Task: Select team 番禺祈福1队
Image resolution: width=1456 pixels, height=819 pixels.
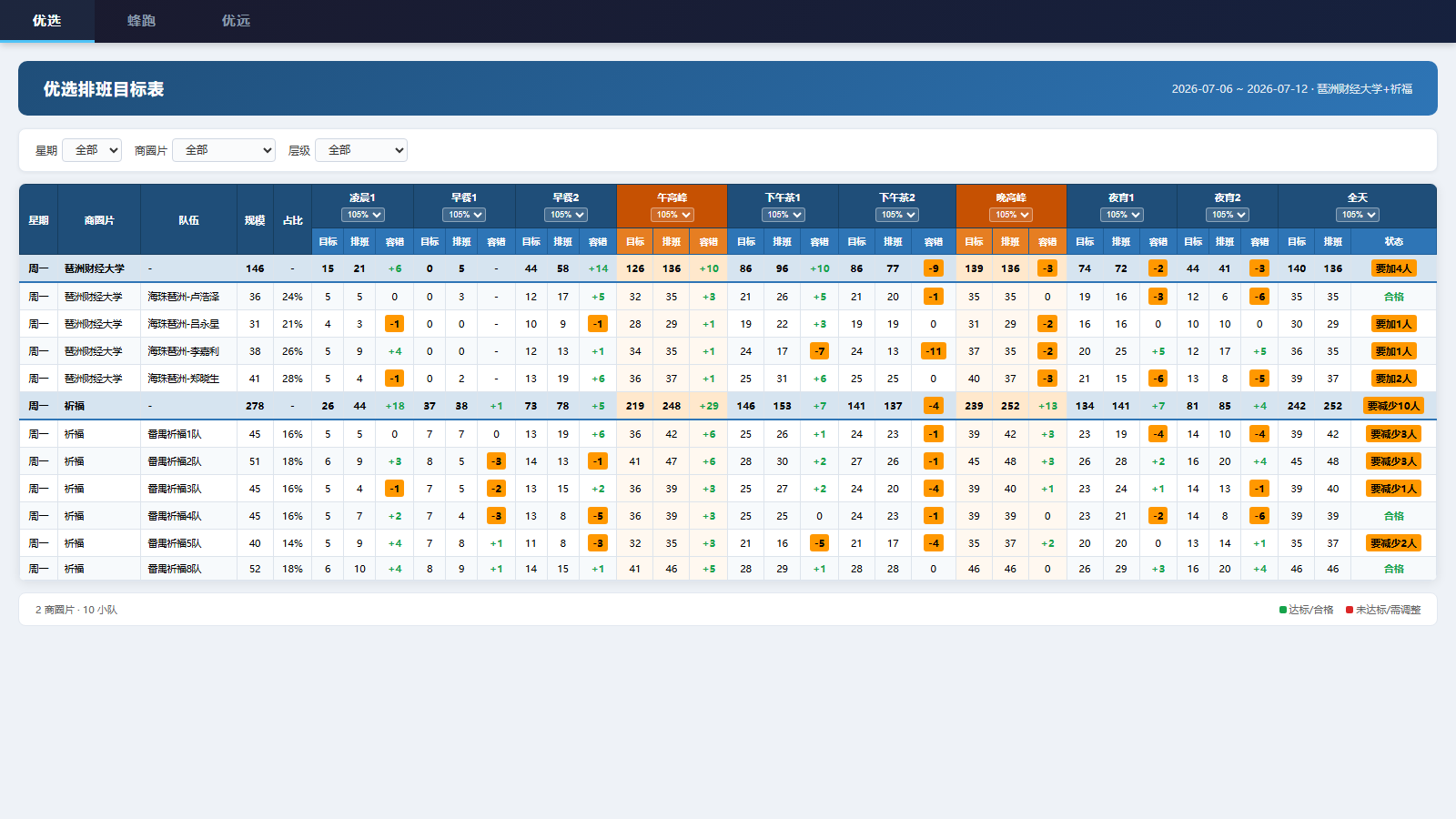Action: (175, 434)
